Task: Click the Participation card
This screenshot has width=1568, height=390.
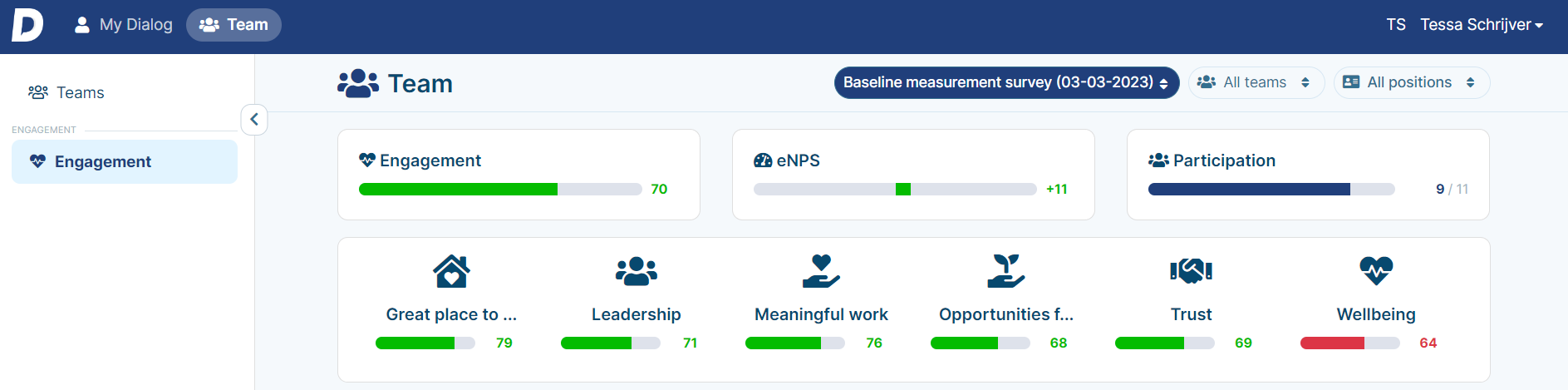Action: (x=1307, y=175)
